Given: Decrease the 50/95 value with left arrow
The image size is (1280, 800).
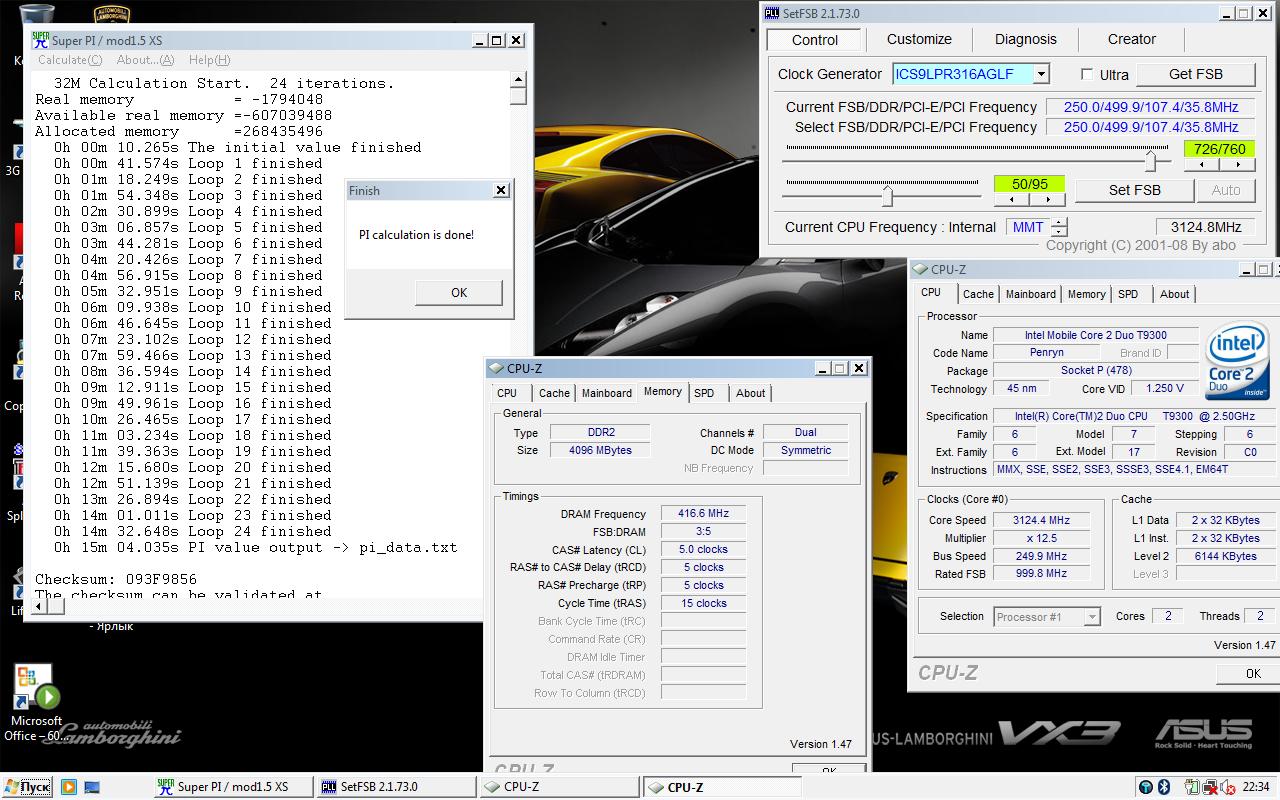Looking at the screenshot, I should 1011,199.
